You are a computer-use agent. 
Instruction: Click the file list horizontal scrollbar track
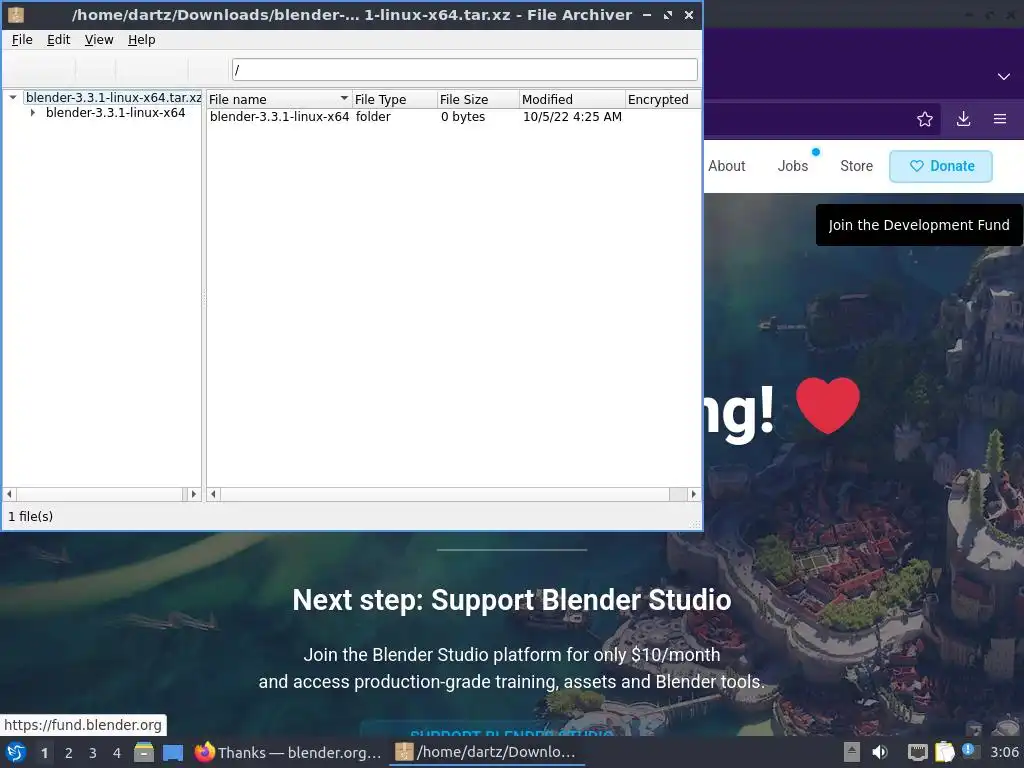pyautogui.click(x=453, y=494)
